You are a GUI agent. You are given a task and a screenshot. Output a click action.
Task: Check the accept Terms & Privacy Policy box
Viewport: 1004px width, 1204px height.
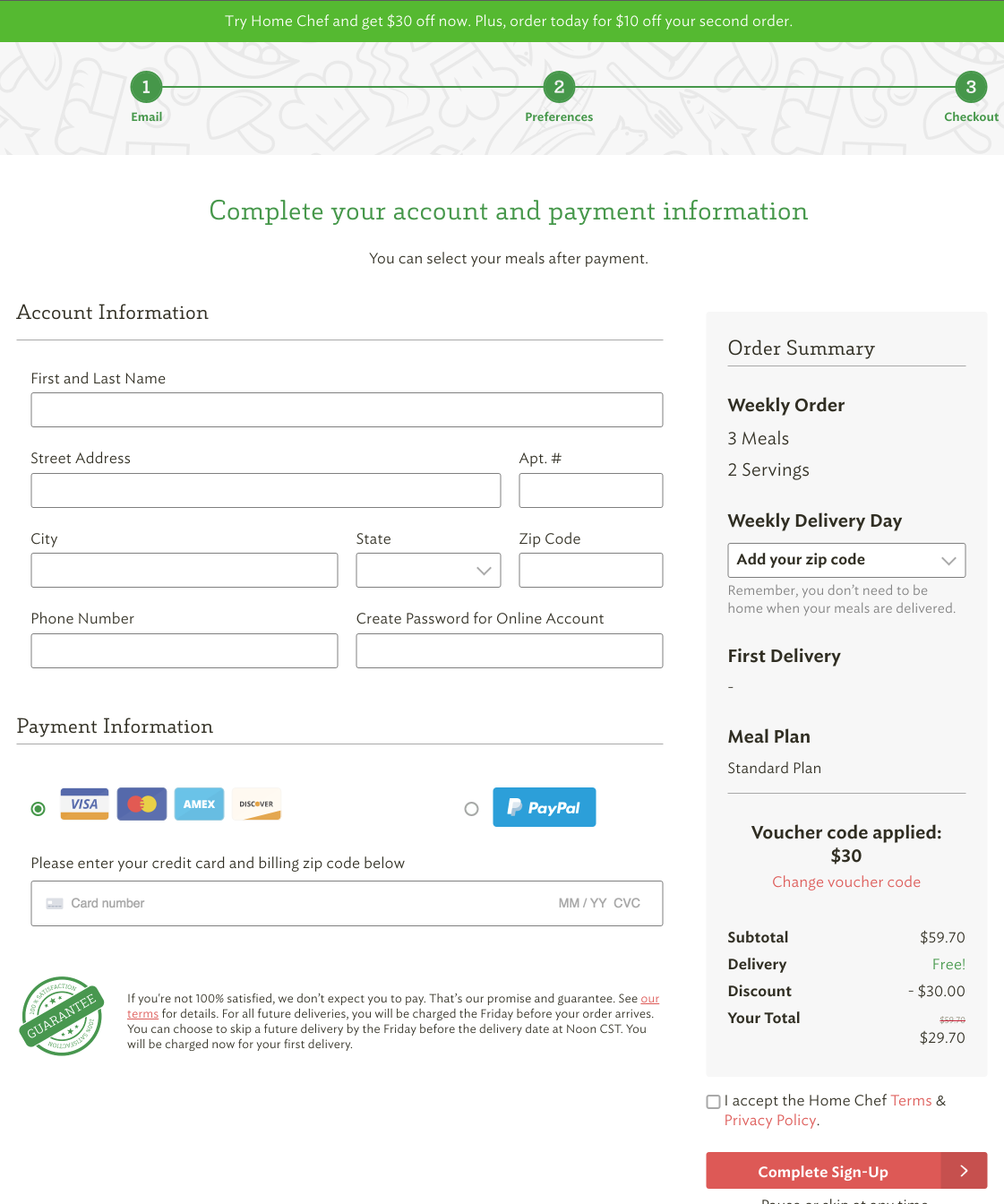(714, 1102)
